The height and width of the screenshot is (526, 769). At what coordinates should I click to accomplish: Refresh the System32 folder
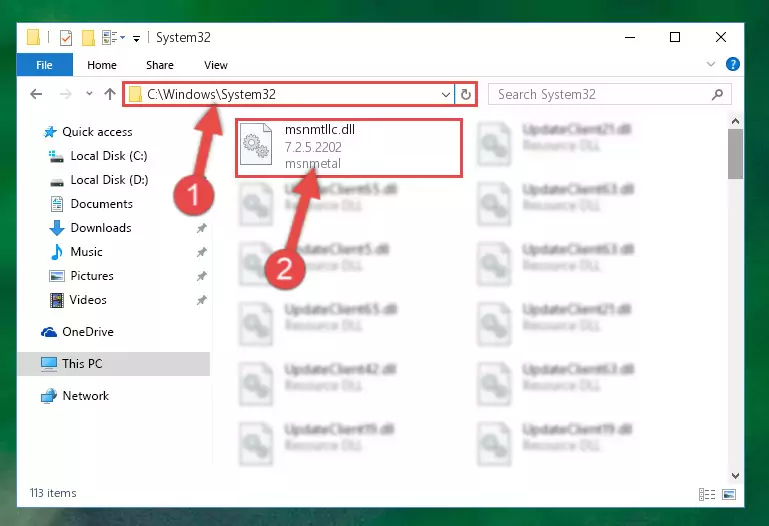tap(466, 94)
